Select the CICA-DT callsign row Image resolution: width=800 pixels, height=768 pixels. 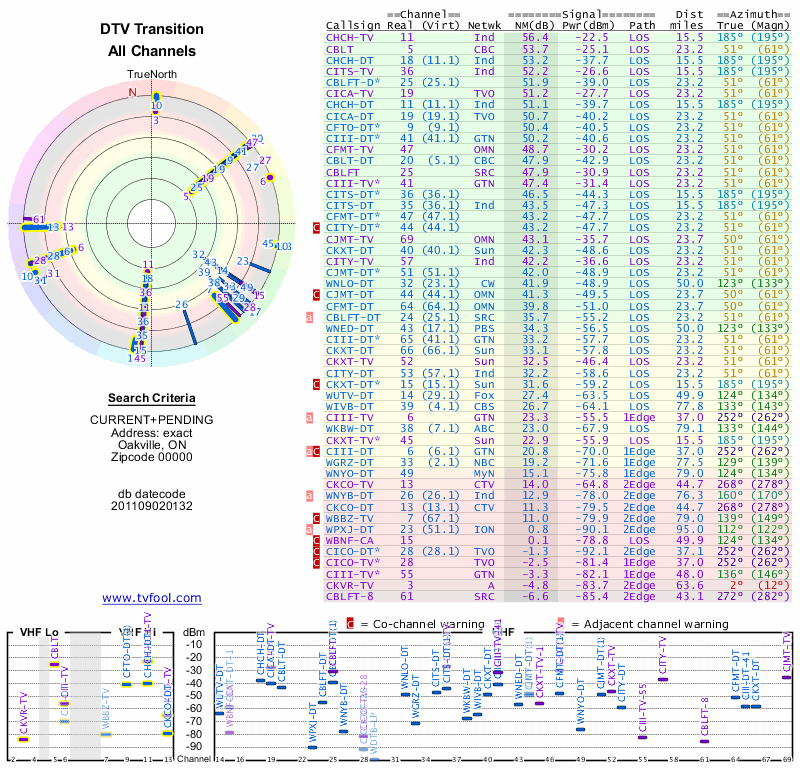tap(349, 116)
